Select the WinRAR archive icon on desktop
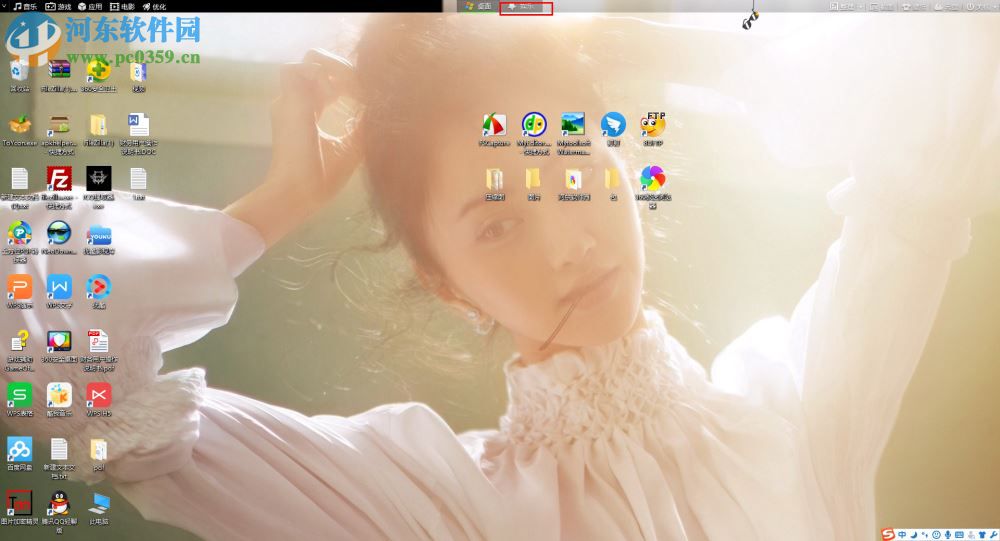 click(x=59, y=71)
